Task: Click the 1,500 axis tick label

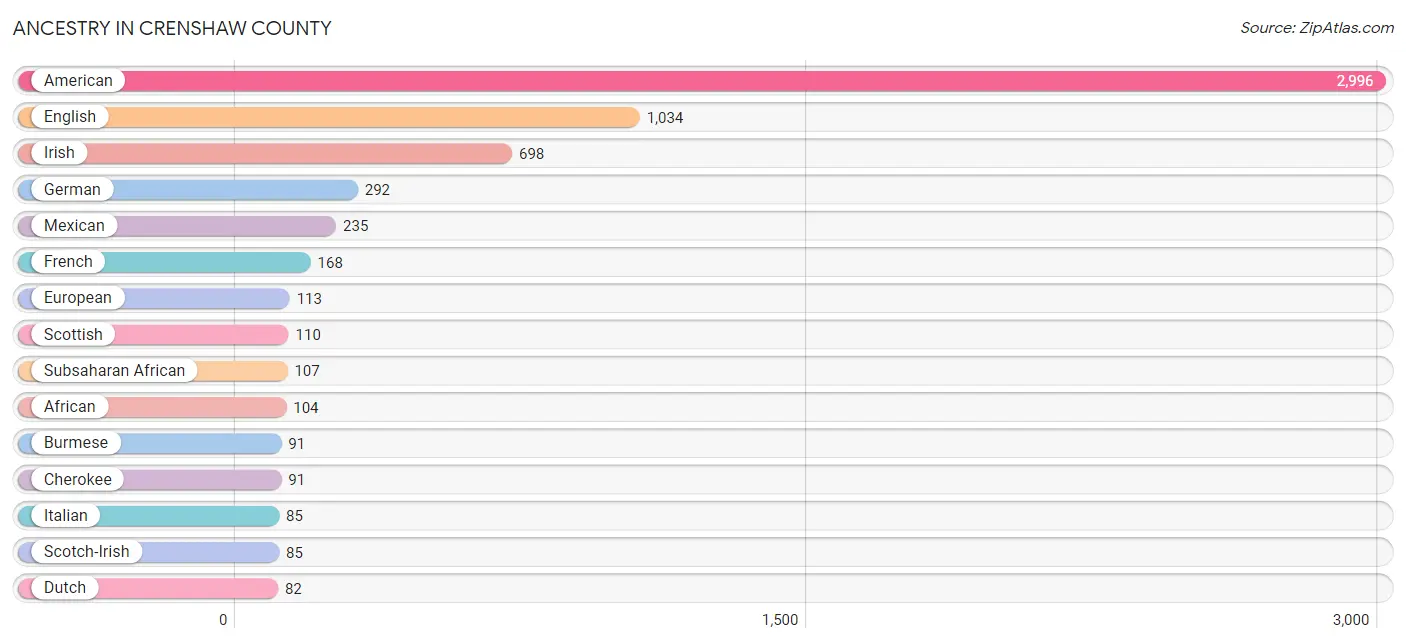Action: (x=780, y=620)
